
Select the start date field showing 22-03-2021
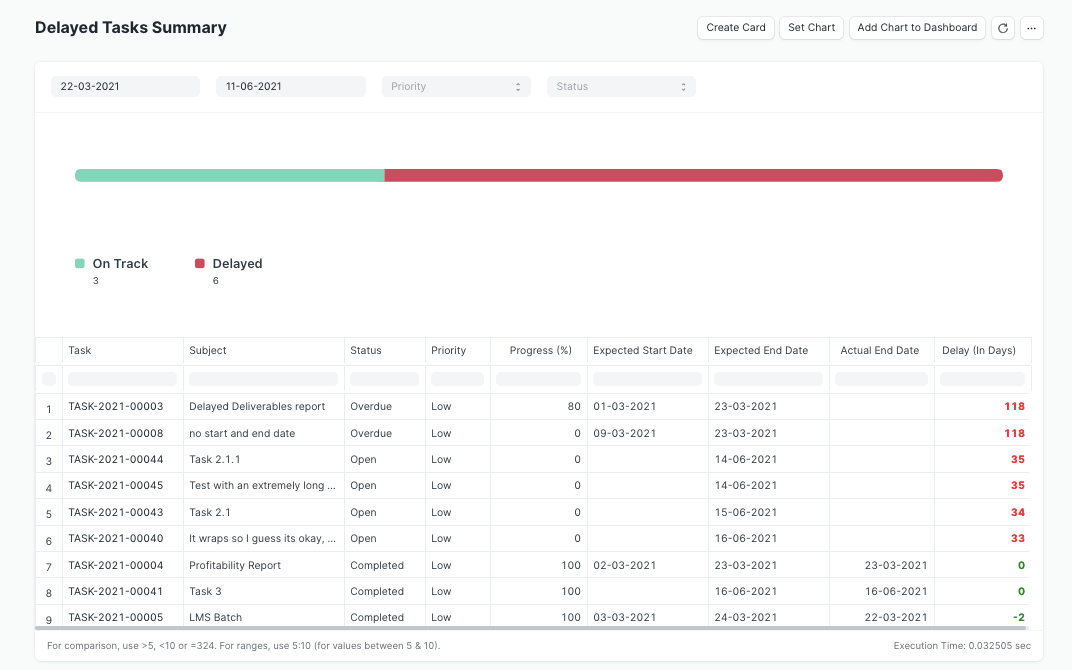tap(125, 86)
